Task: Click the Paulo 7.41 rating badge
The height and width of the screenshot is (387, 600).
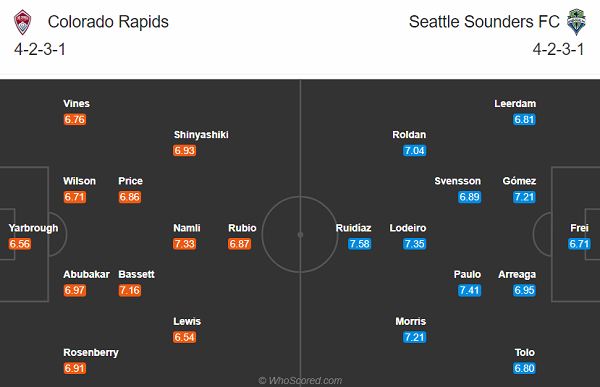Action: coord(470,290)
